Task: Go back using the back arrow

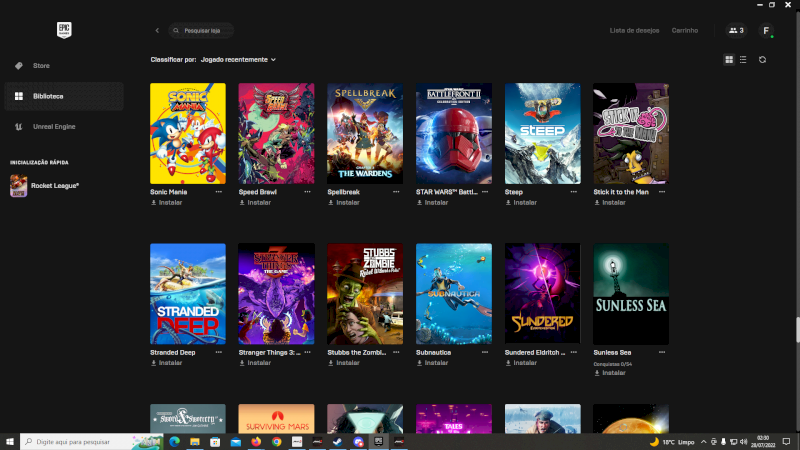Action: (157, 31)
